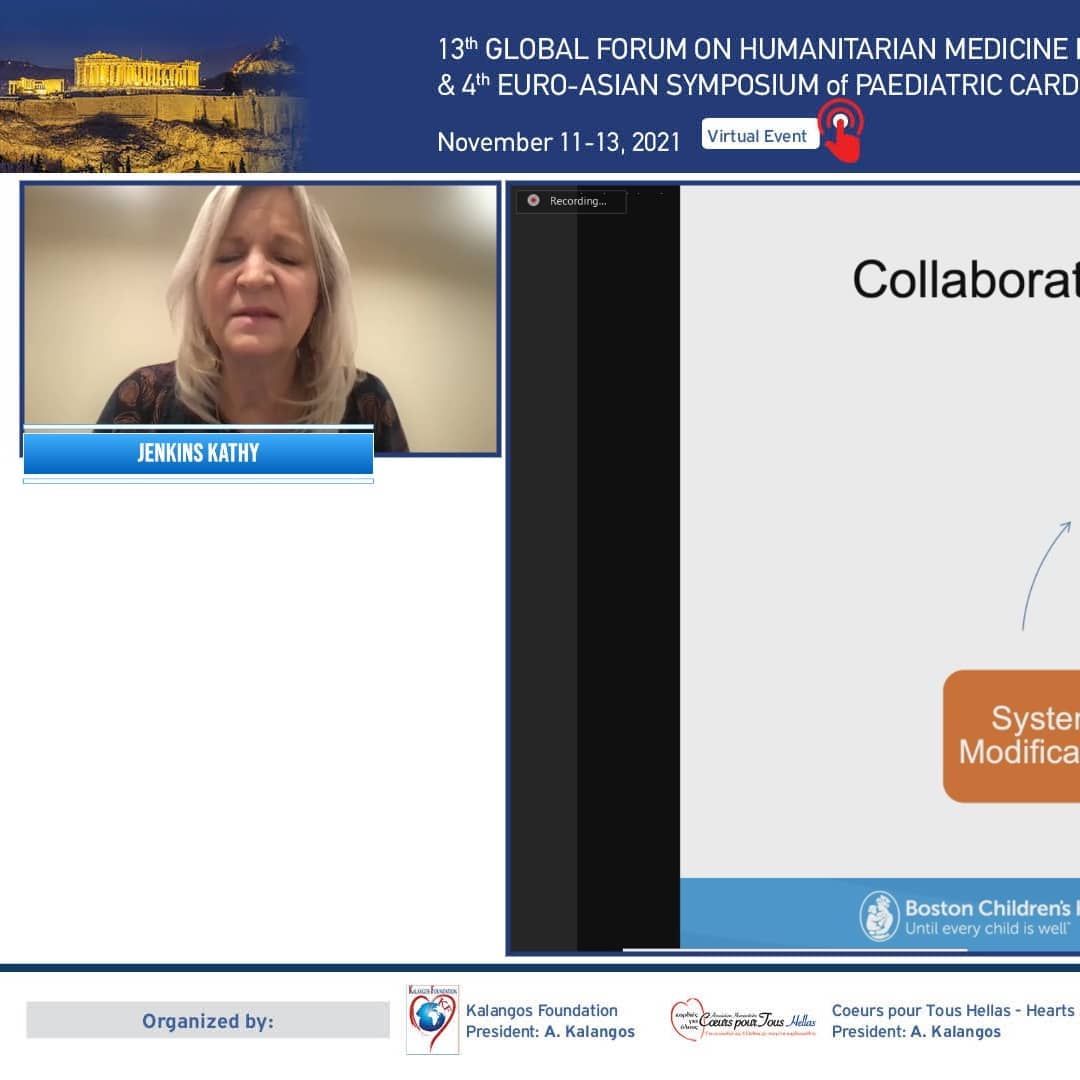Open Coeurs pour Tous Hellas text link
Image resolution: width=1080 pixels, height=1080 pixels.
[x=952, y=1010]
